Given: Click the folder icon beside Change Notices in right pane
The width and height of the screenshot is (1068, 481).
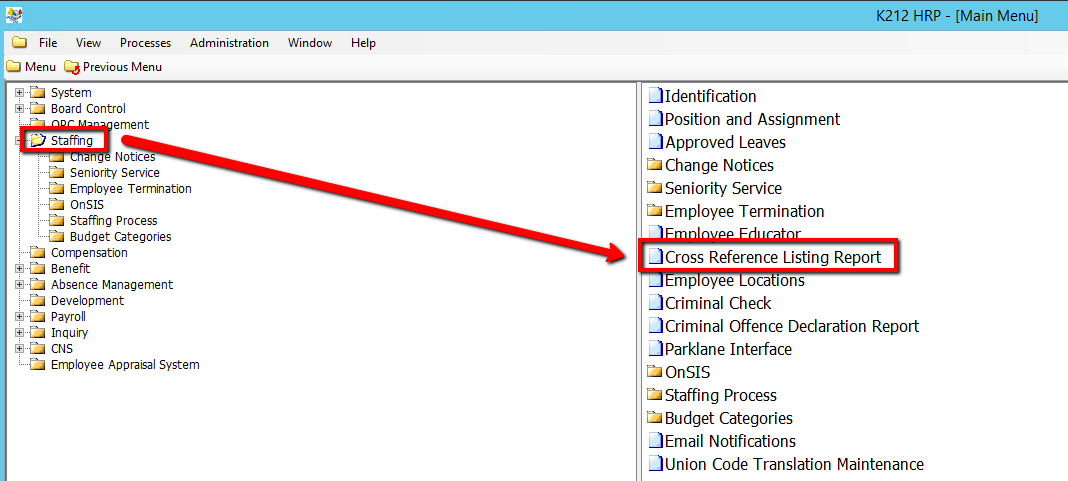Looking at the screenshot, I should 655,165.
